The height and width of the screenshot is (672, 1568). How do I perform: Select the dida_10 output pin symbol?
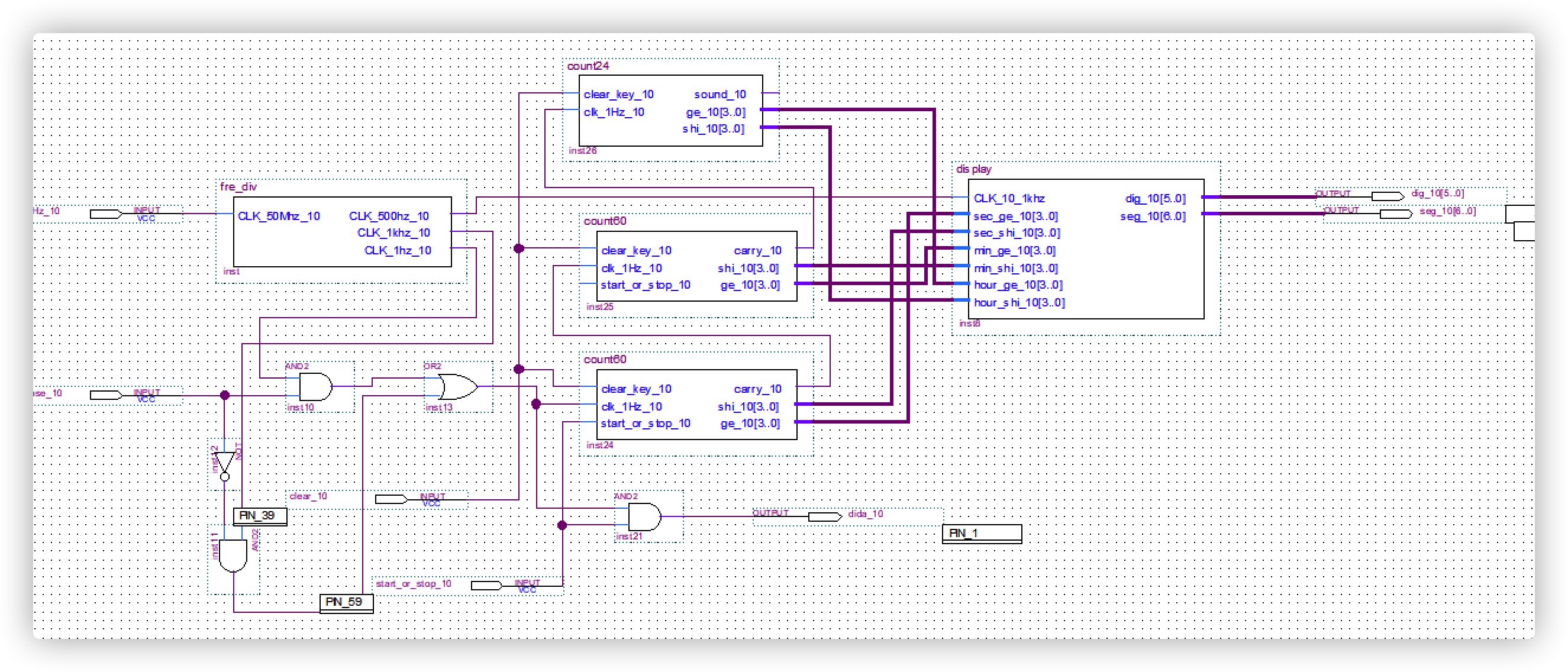pyautogui.click(x=824, y=517)
